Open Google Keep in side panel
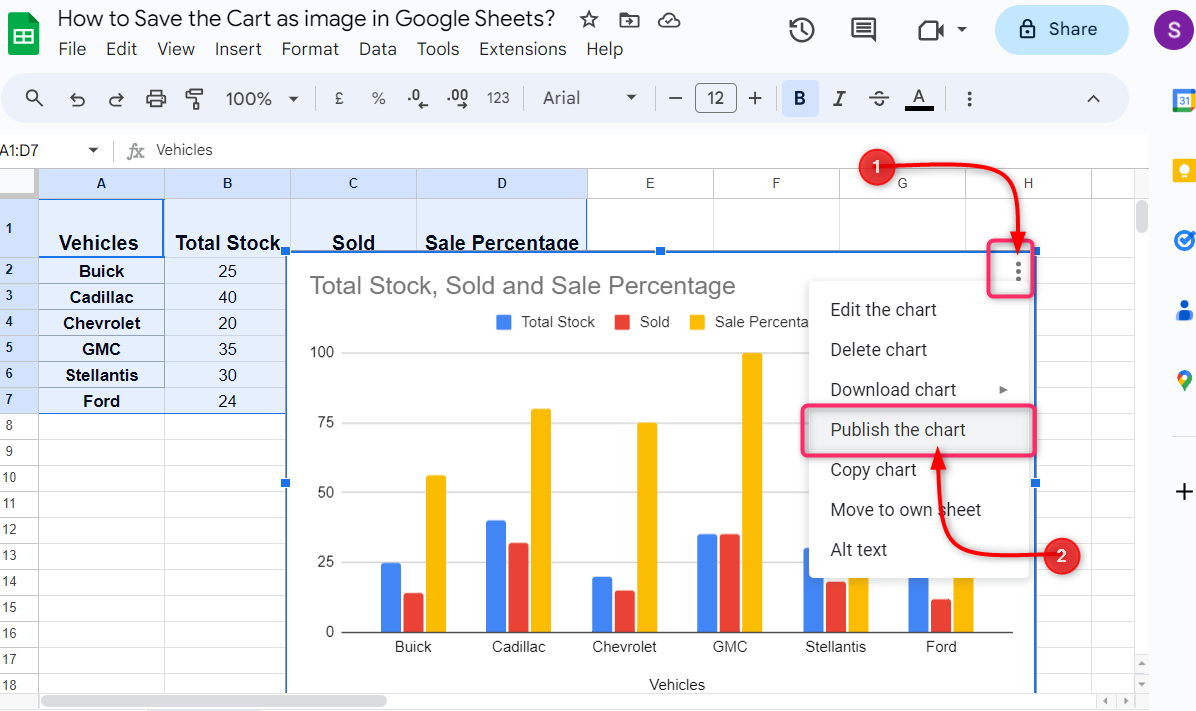Screen dimensions: 1196x711 1184,170
